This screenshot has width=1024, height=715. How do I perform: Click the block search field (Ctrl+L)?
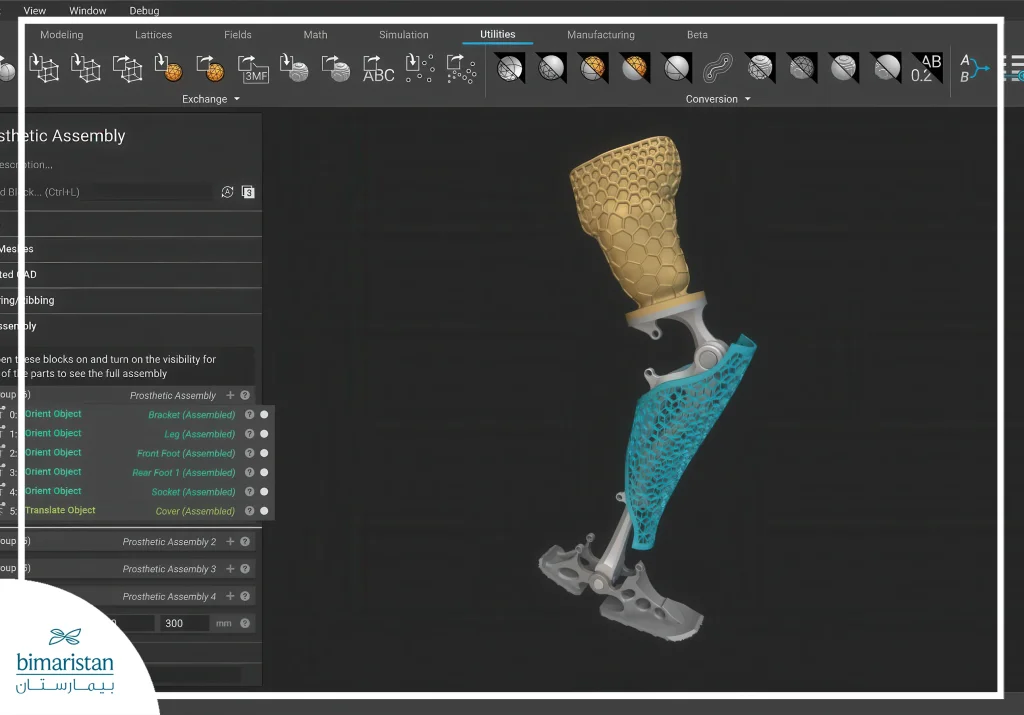click(x=106, y=192)
